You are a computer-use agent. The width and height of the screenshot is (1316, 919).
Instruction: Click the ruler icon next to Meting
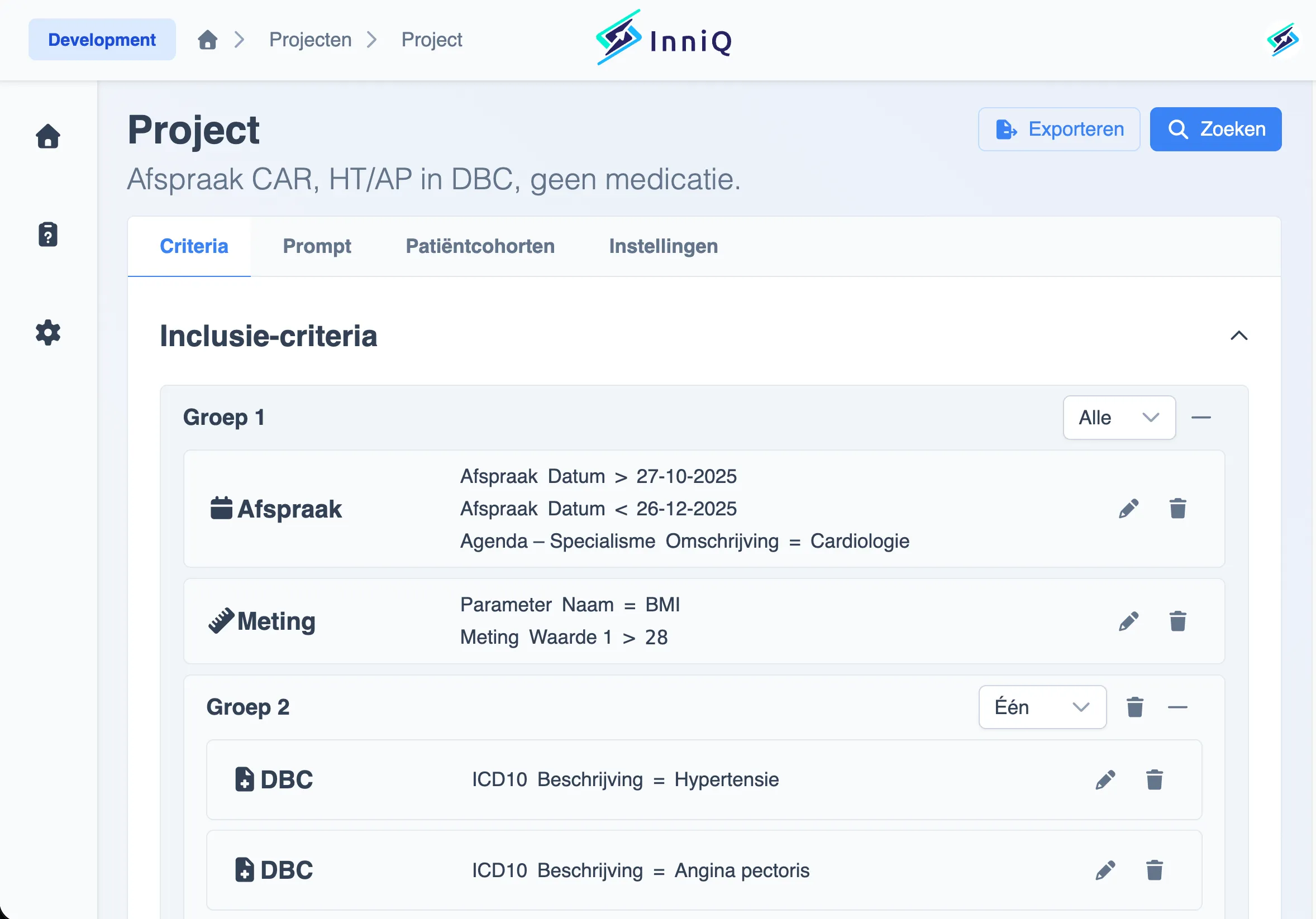tap(222, 619)
